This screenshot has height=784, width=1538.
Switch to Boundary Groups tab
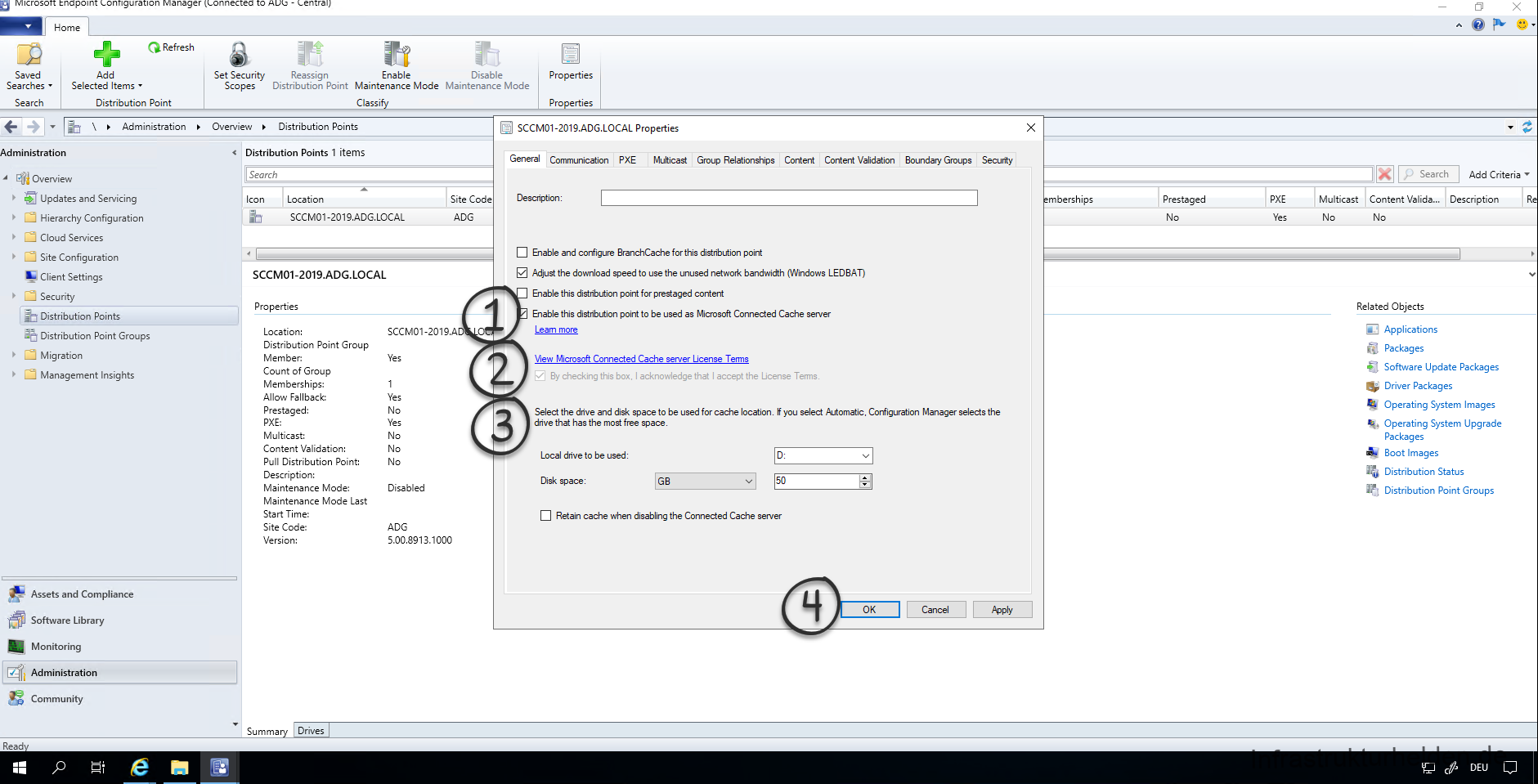[x=938, y=160]
